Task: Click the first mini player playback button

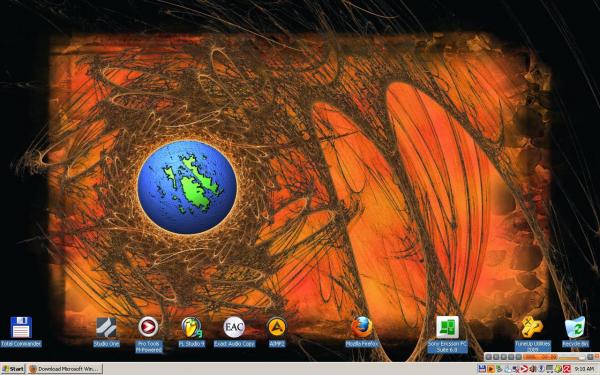Action: click(489, 357)
